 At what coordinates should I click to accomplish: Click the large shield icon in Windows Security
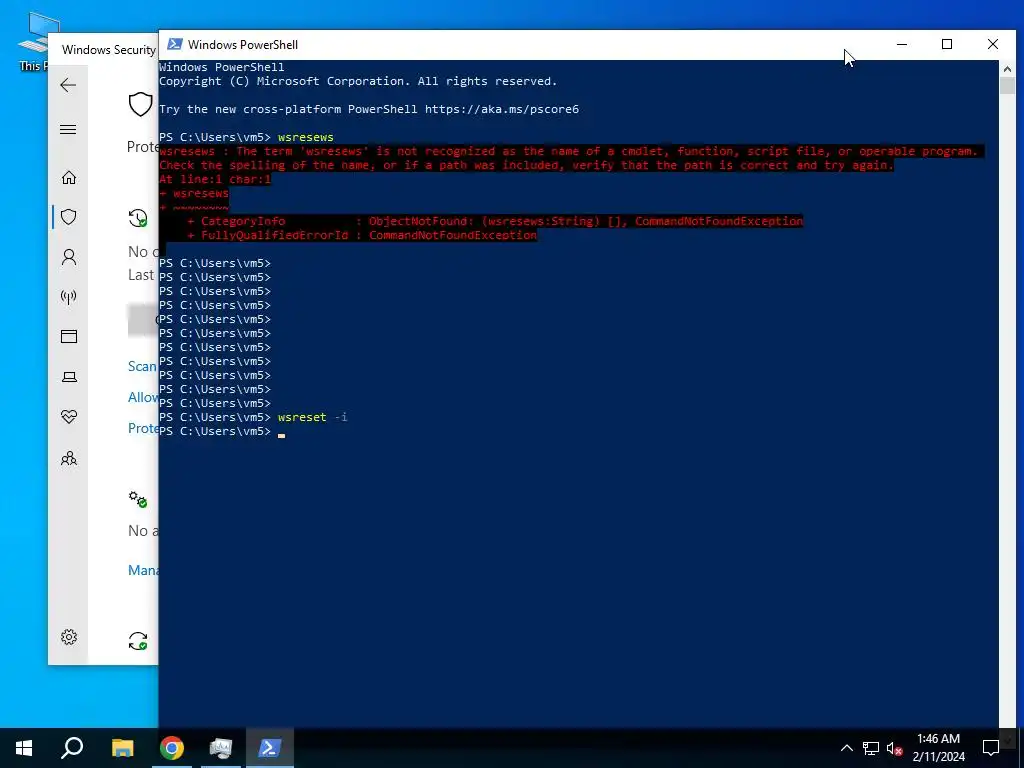click(x=140, y=104)
